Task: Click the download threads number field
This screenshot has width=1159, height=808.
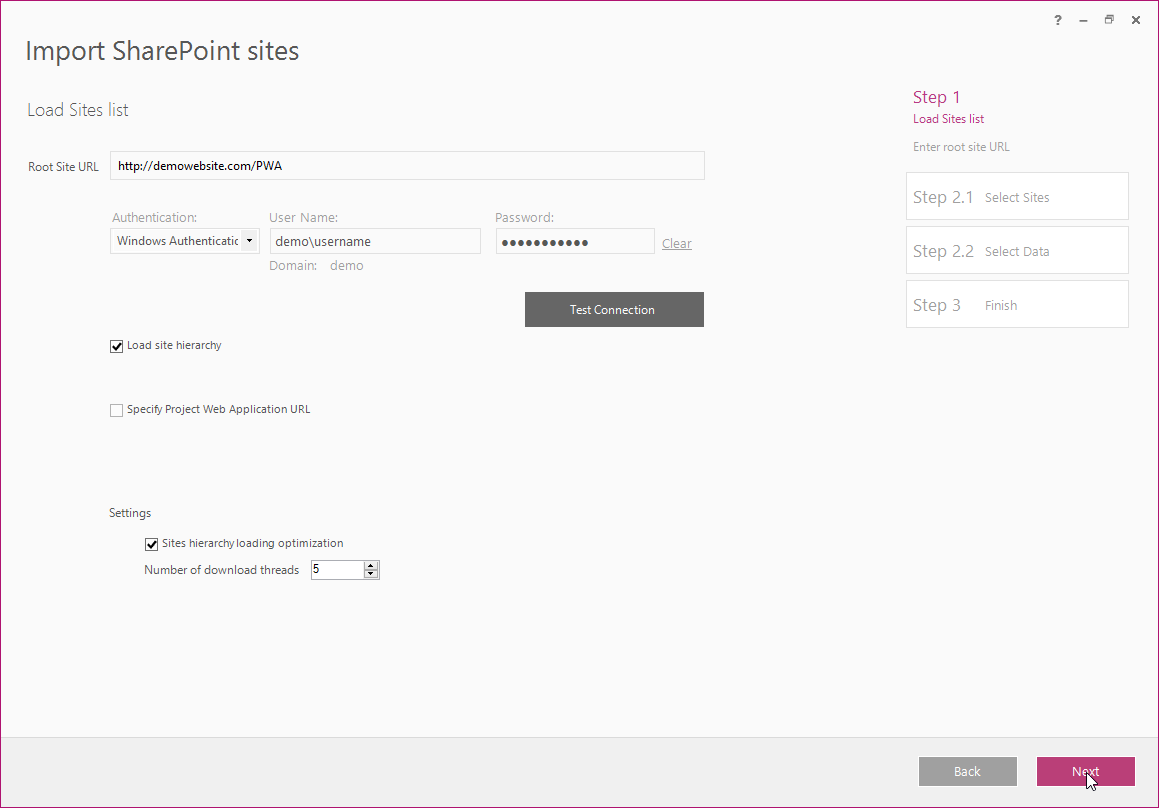Action: [x=337, y=569]
